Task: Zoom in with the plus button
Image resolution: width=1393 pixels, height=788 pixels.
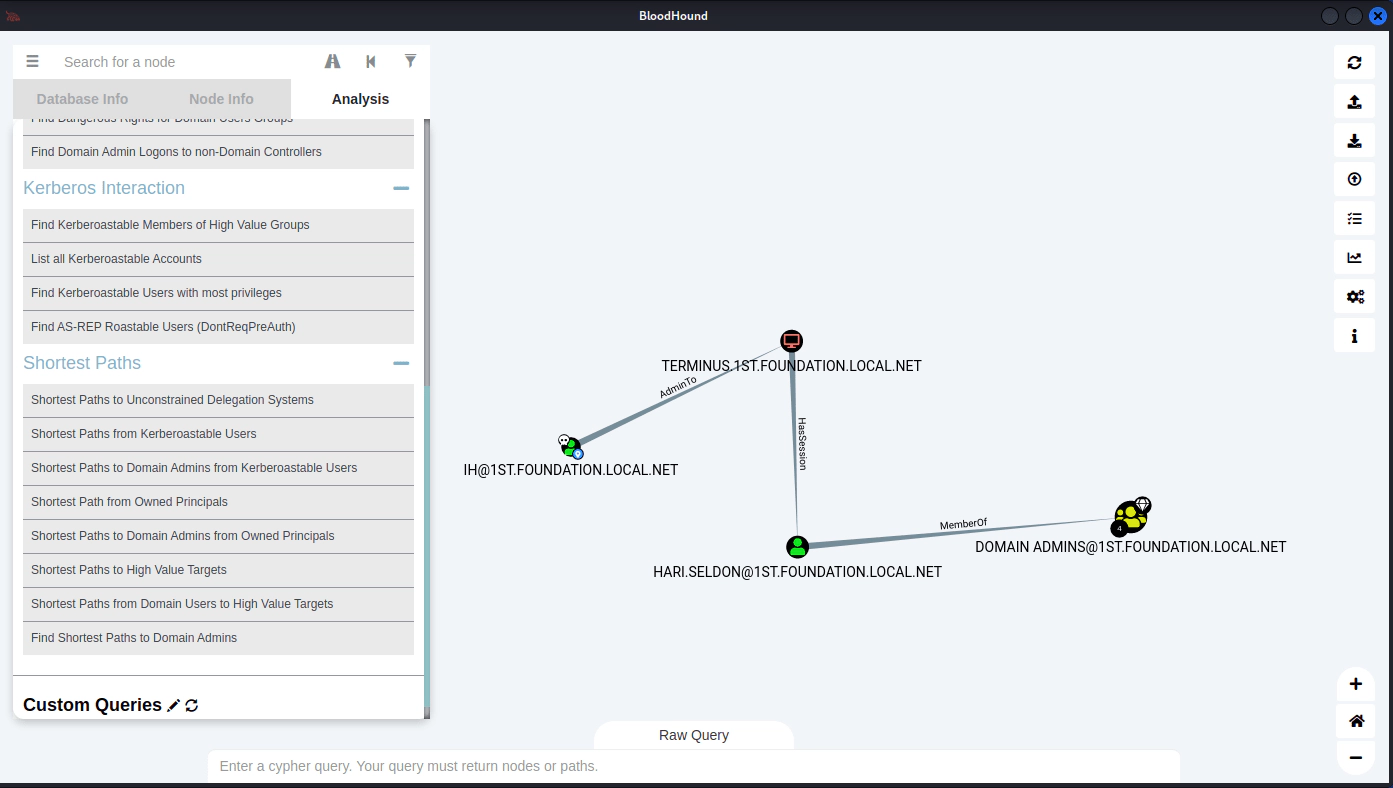Action: pos(1356,684)
